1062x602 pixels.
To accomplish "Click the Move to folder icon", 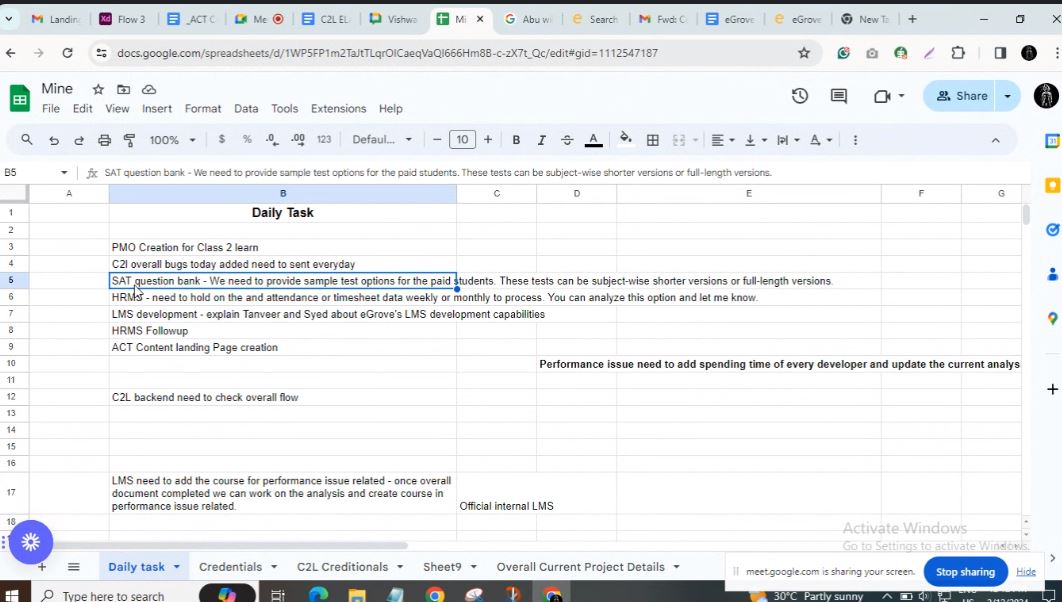I will [123, 89].
